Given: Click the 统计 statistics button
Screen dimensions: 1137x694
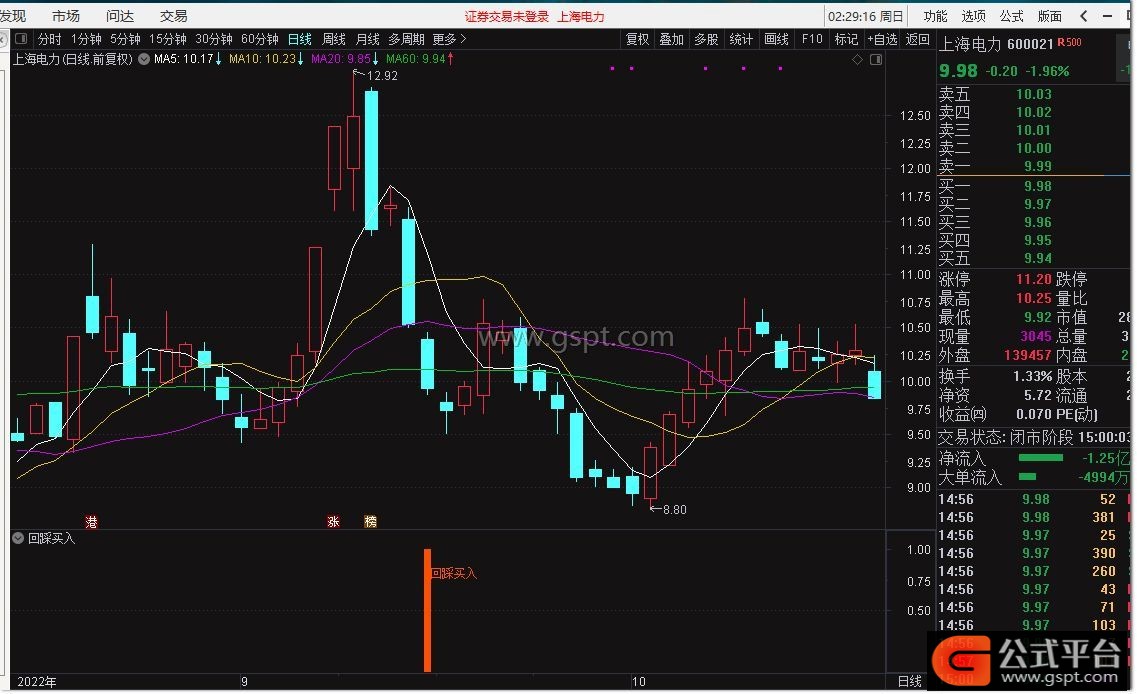Looking at the screenshot, I should tap(740, 39).
